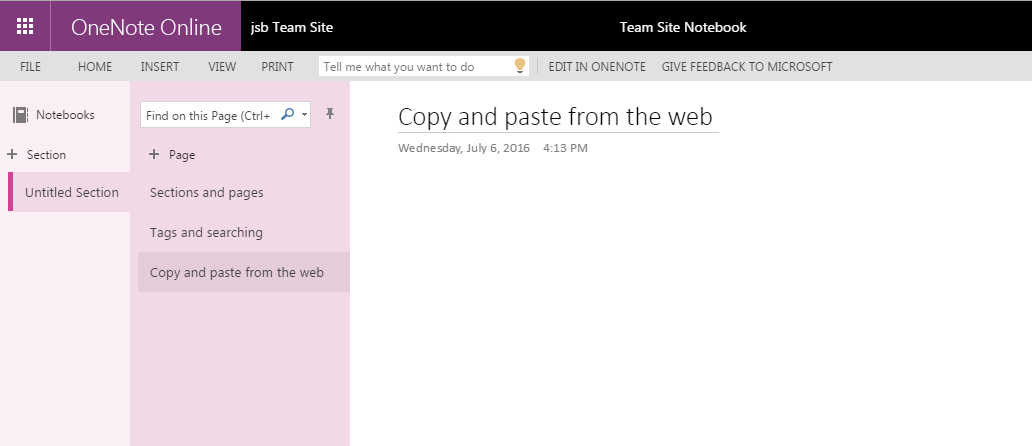This screenshot has height=446, width=1032.
Task: Open the search scope dropdown arrow
Action: (304, 115)
